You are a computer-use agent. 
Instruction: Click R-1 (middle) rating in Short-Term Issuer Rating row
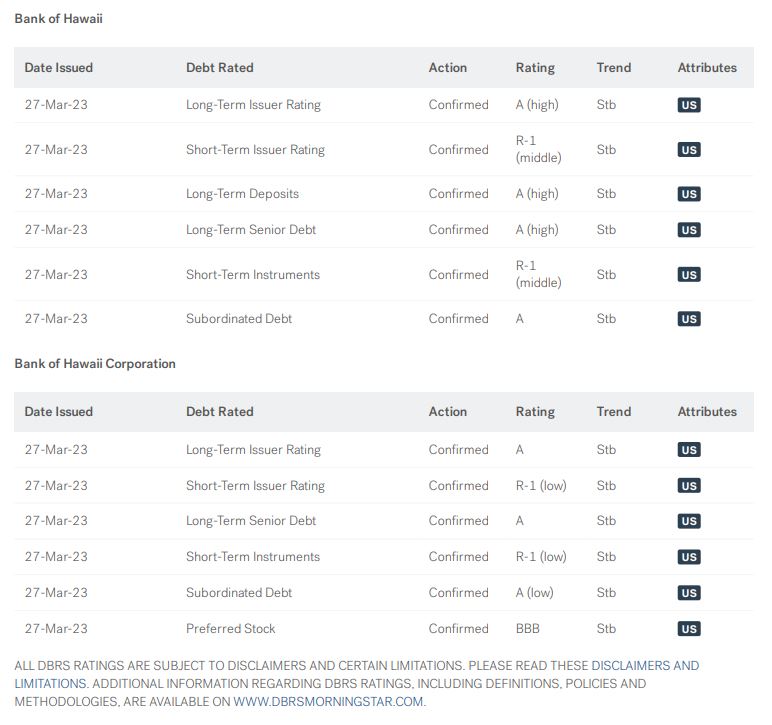pos(538,150)
